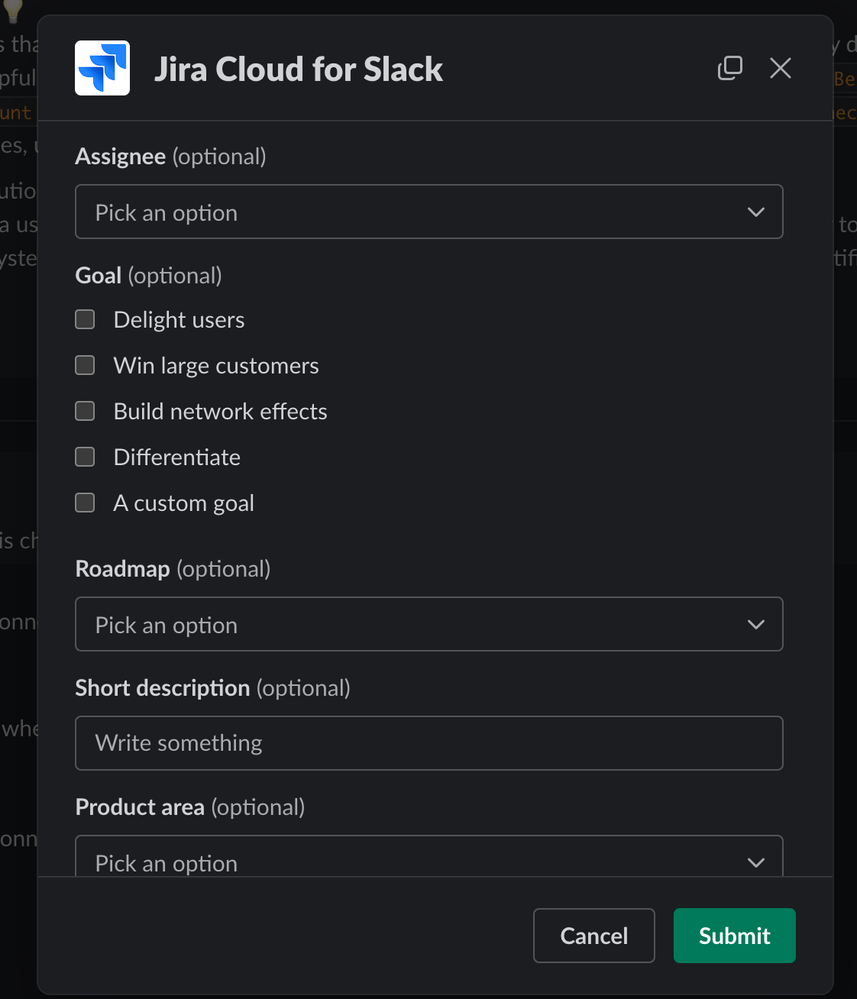Check A custom goal option
857x999 pixels.
[85, 503]
